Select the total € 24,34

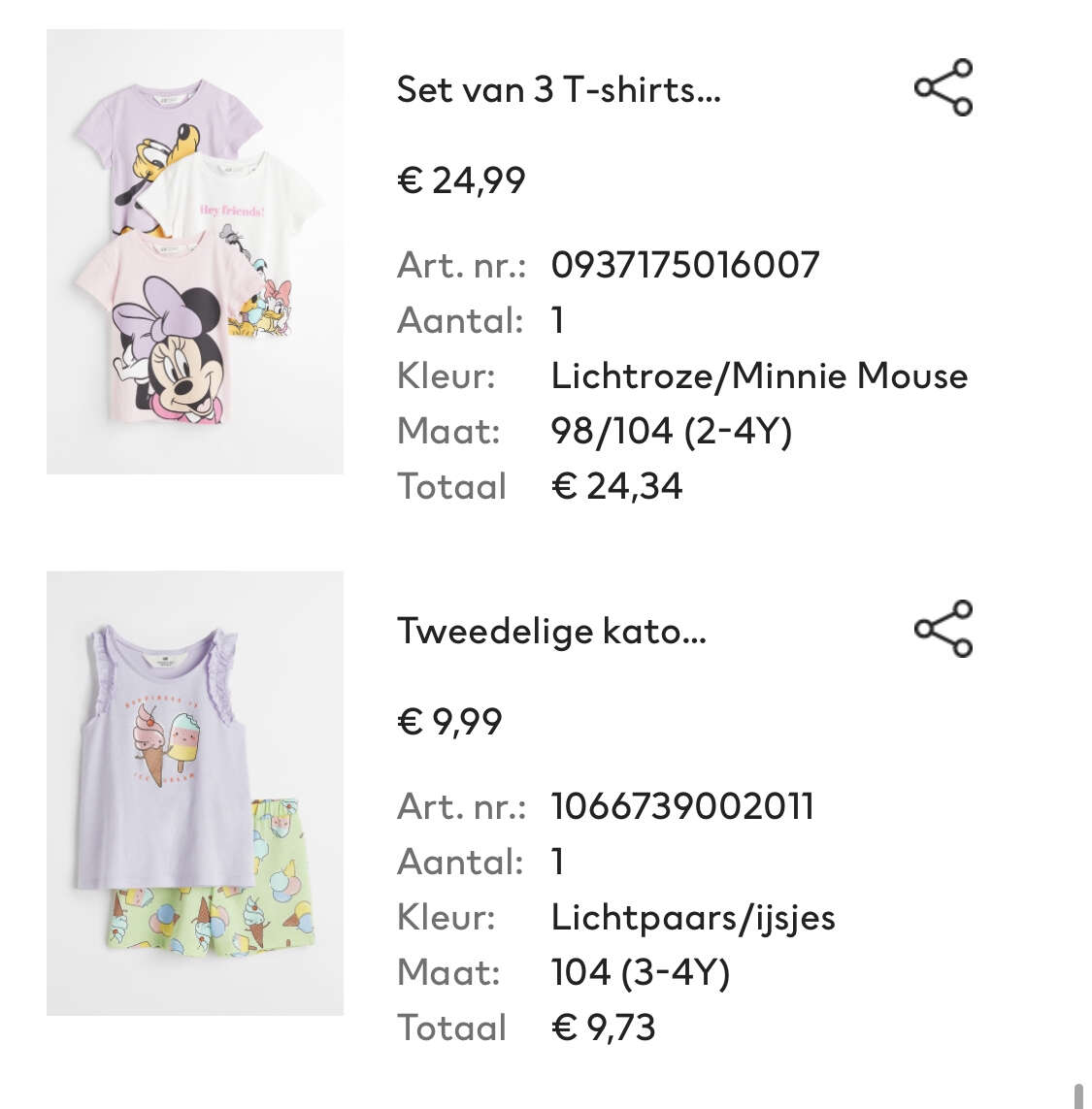[x=616, y=487]
